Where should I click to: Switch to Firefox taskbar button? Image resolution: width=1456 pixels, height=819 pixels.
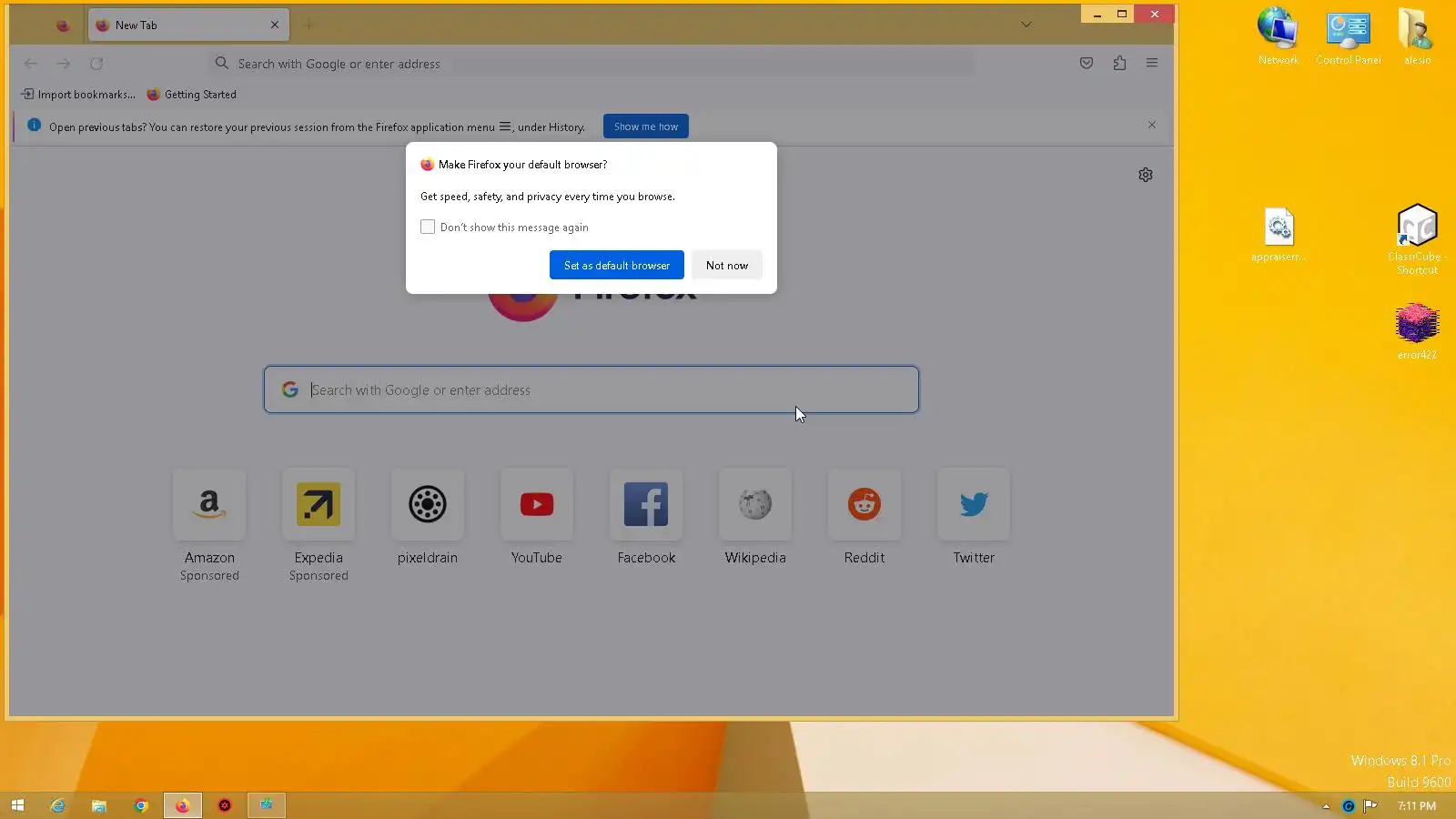(183, 805)
